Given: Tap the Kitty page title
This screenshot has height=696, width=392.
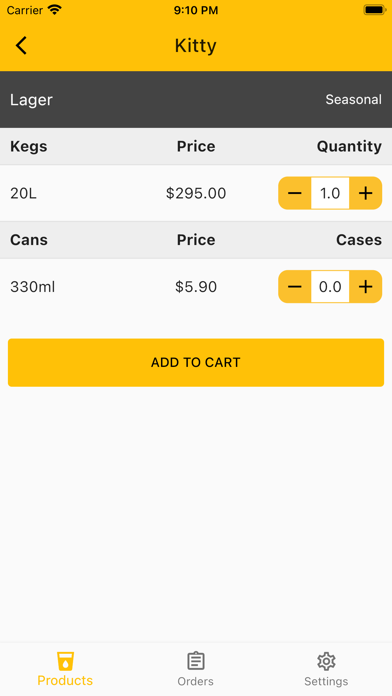Looking at the screenshot, I should point(196,46).
